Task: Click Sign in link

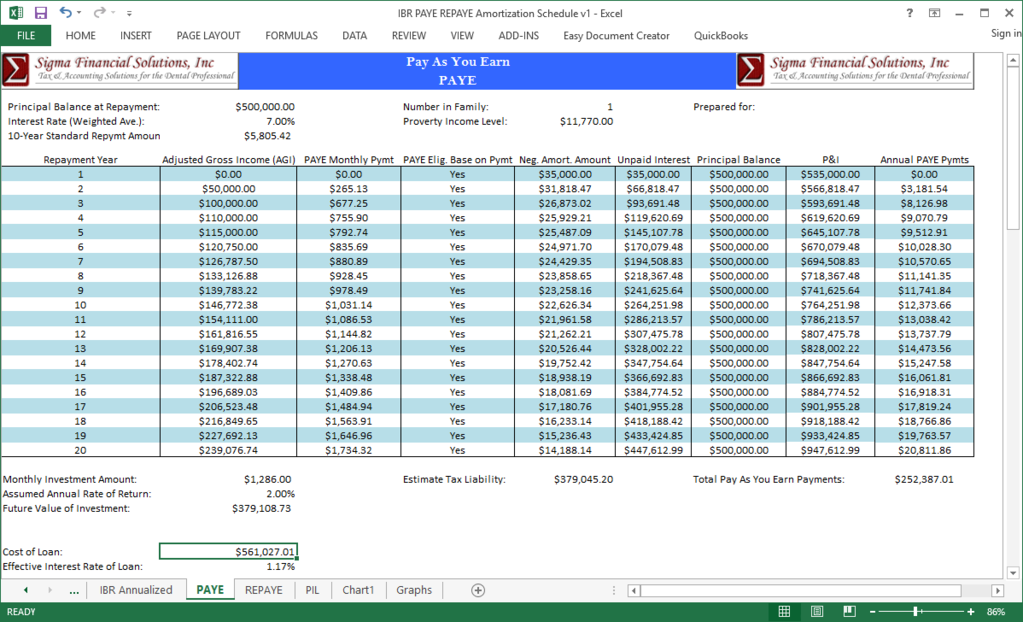Action: (1005, 33)
